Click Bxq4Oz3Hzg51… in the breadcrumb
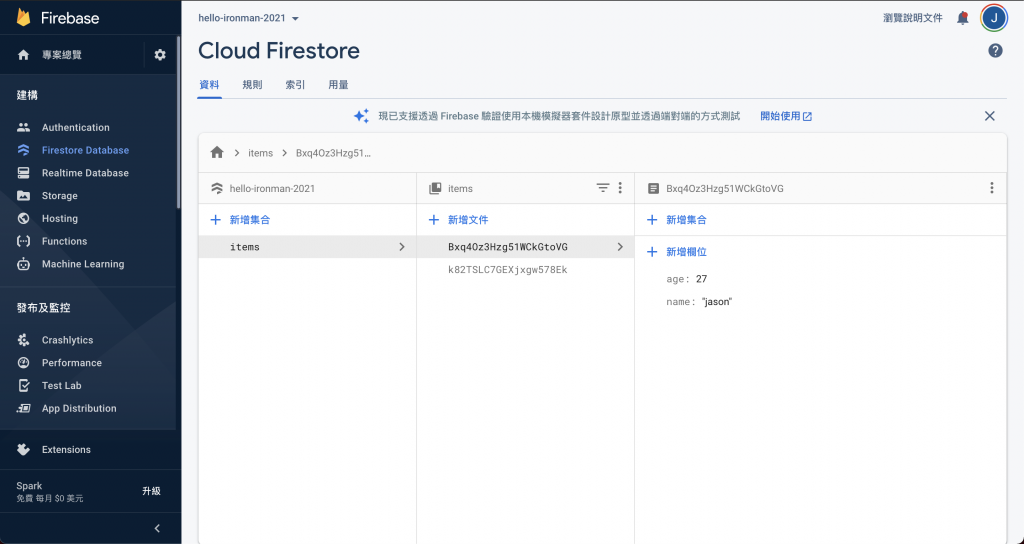 click(333, 153)
